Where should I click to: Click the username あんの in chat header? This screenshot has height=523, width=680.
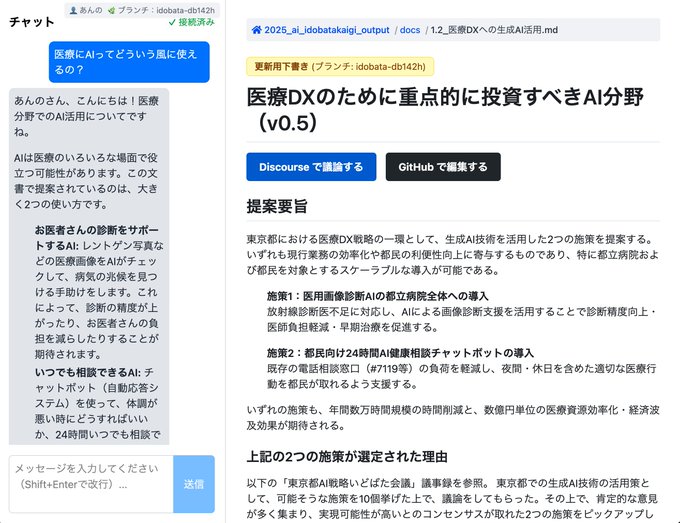click(91, 10)
